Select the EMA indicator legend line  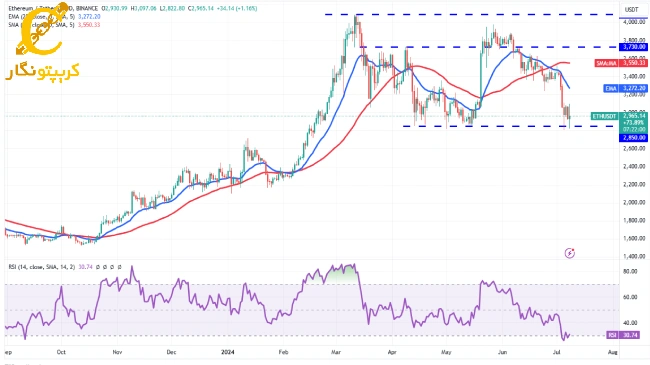tap(54, 17)
